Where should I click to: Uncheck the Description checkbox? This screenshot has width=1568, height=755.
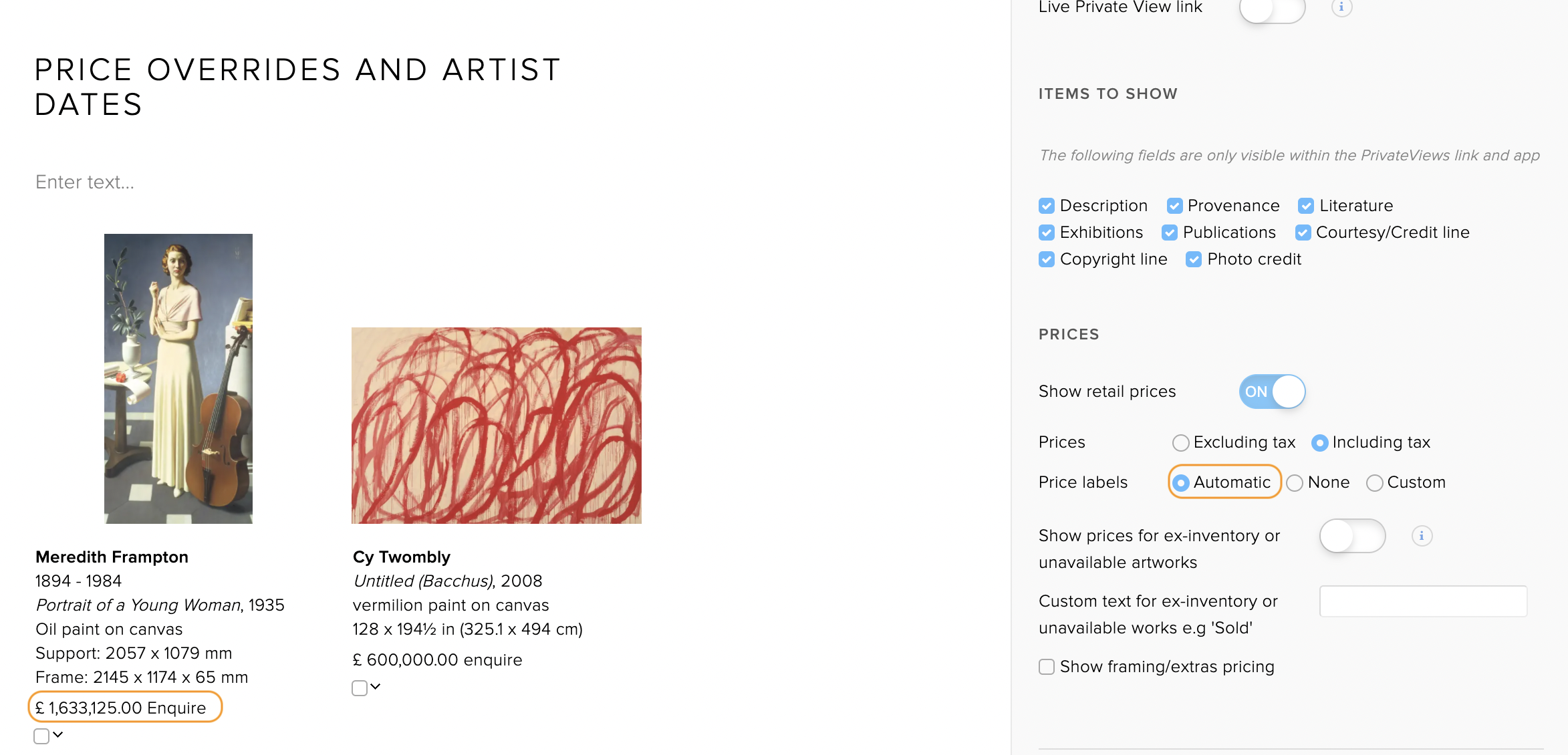pyautogui.click(x=1047, y=206)
